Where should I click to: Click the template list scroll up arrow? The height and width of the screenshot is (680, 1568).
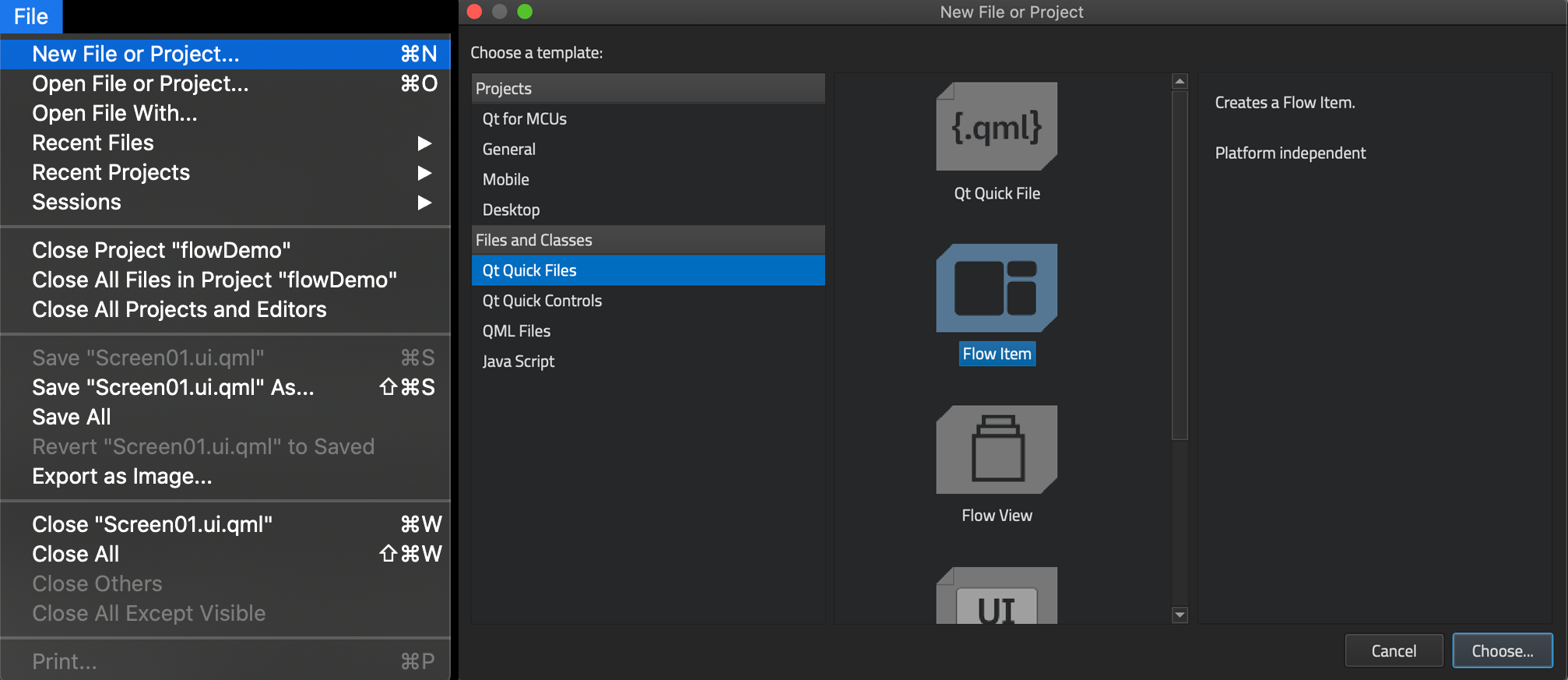point(1180,82)
